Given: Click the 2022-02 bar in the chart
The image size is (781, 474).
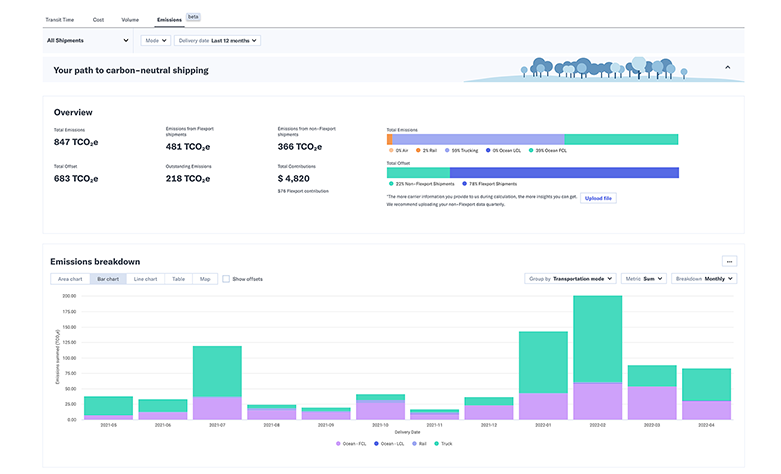Looking at the screenshot, I should [x=598, y=357].
